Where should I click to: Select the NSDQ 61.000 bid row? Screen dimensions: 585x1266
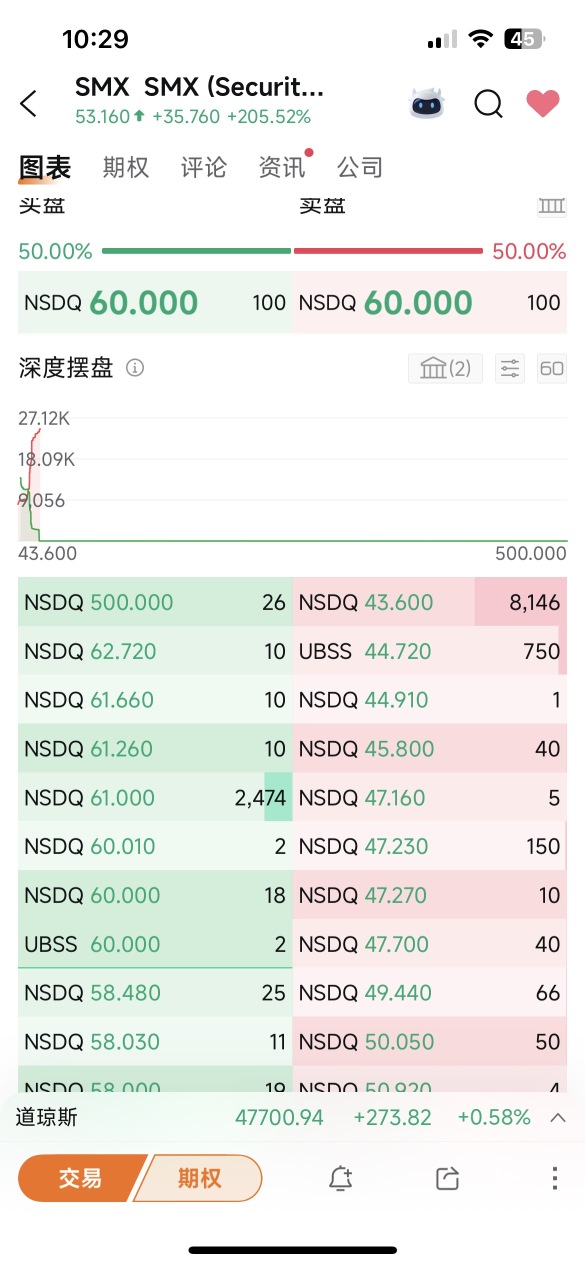tap(155, 797)
